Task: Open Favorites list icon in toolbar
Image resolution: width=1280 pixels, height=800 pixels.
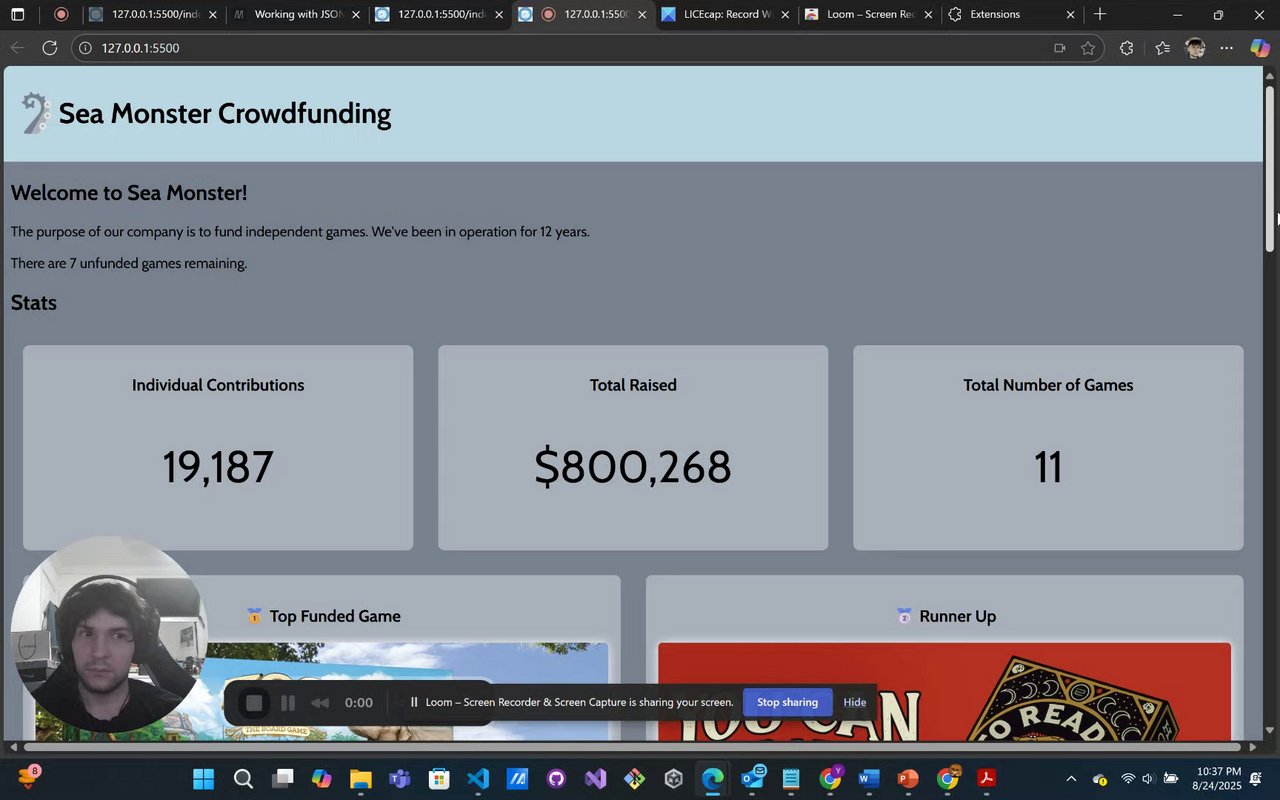Action: (1162, 48)
